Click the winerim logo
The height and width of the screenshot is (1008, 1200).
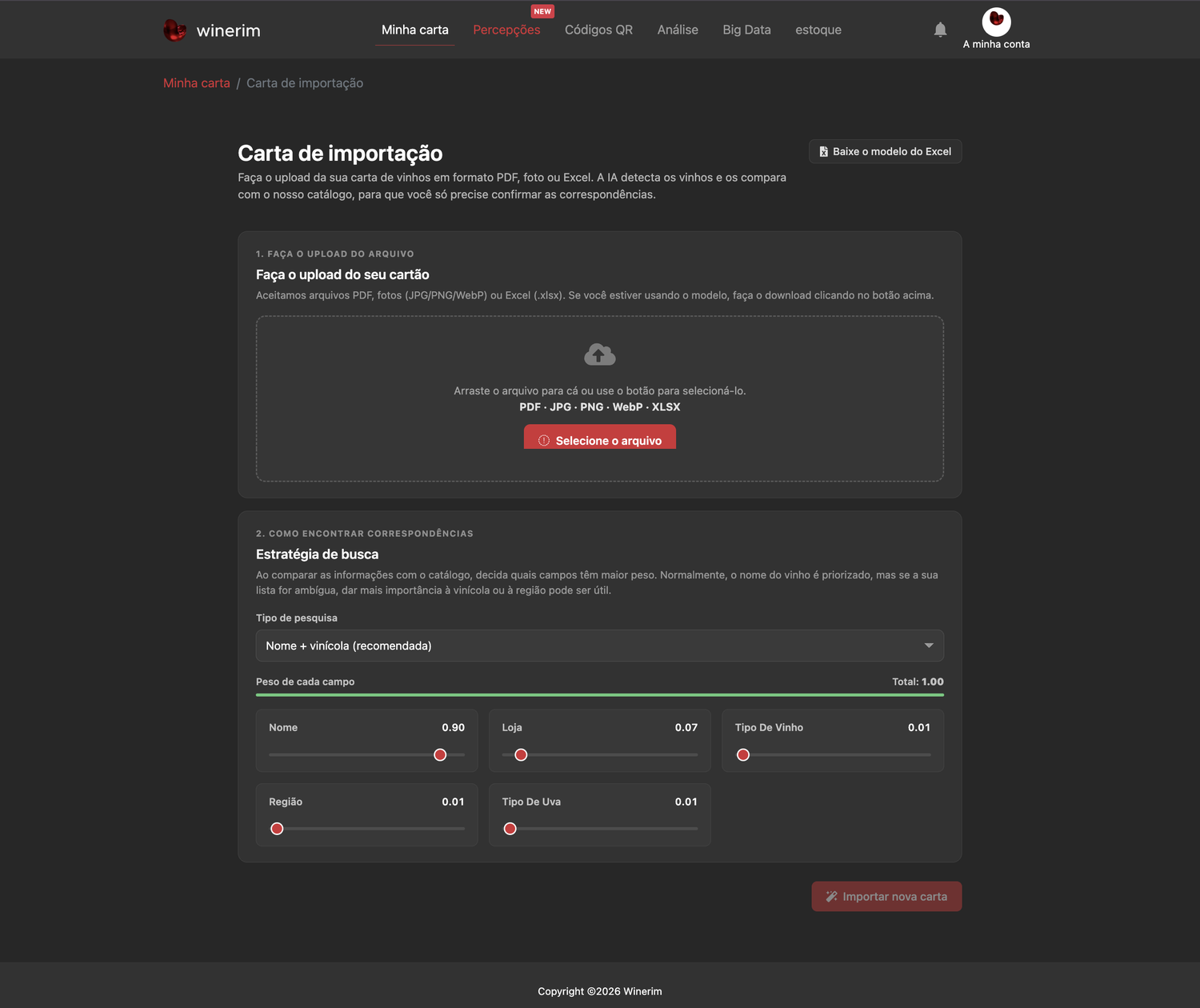[x=212, y=30]
